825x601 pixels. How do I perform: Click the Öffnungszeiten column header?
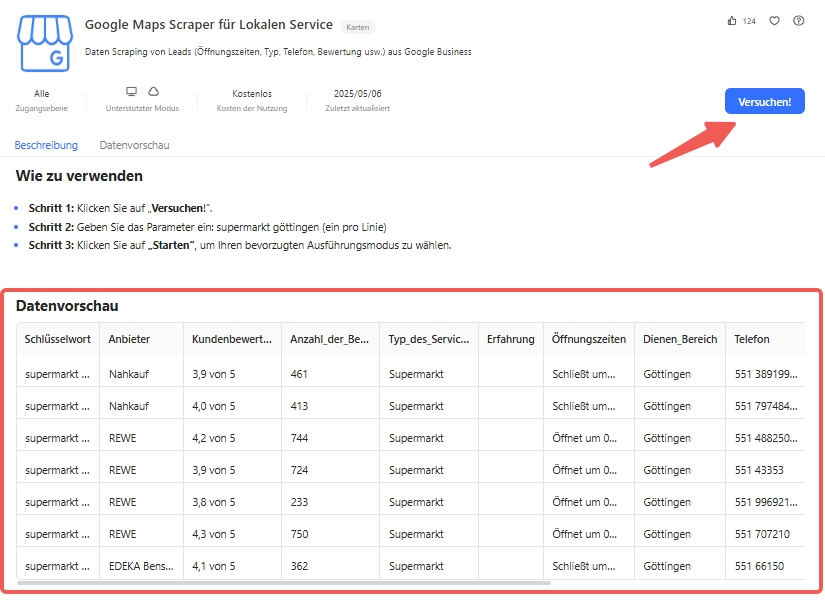(x=589, y=339)
